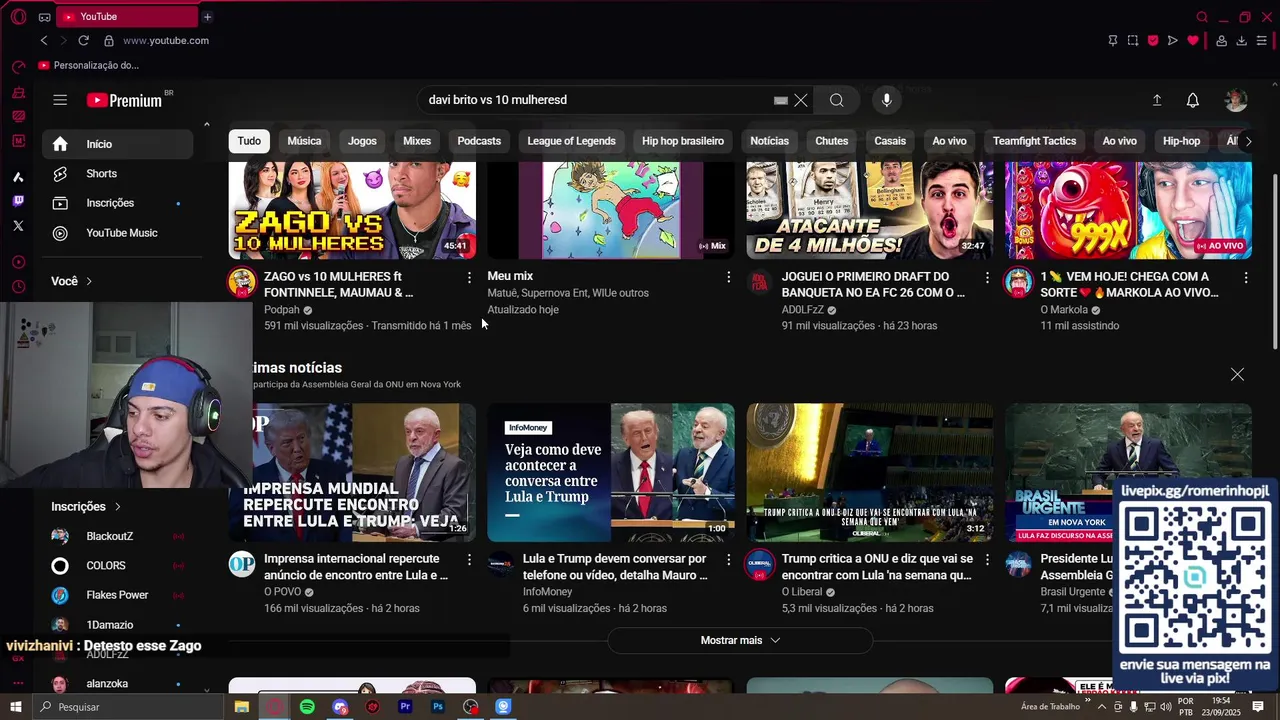1280x720 pixels.
Task: Go to Início in sidebar
Action: 118,144
